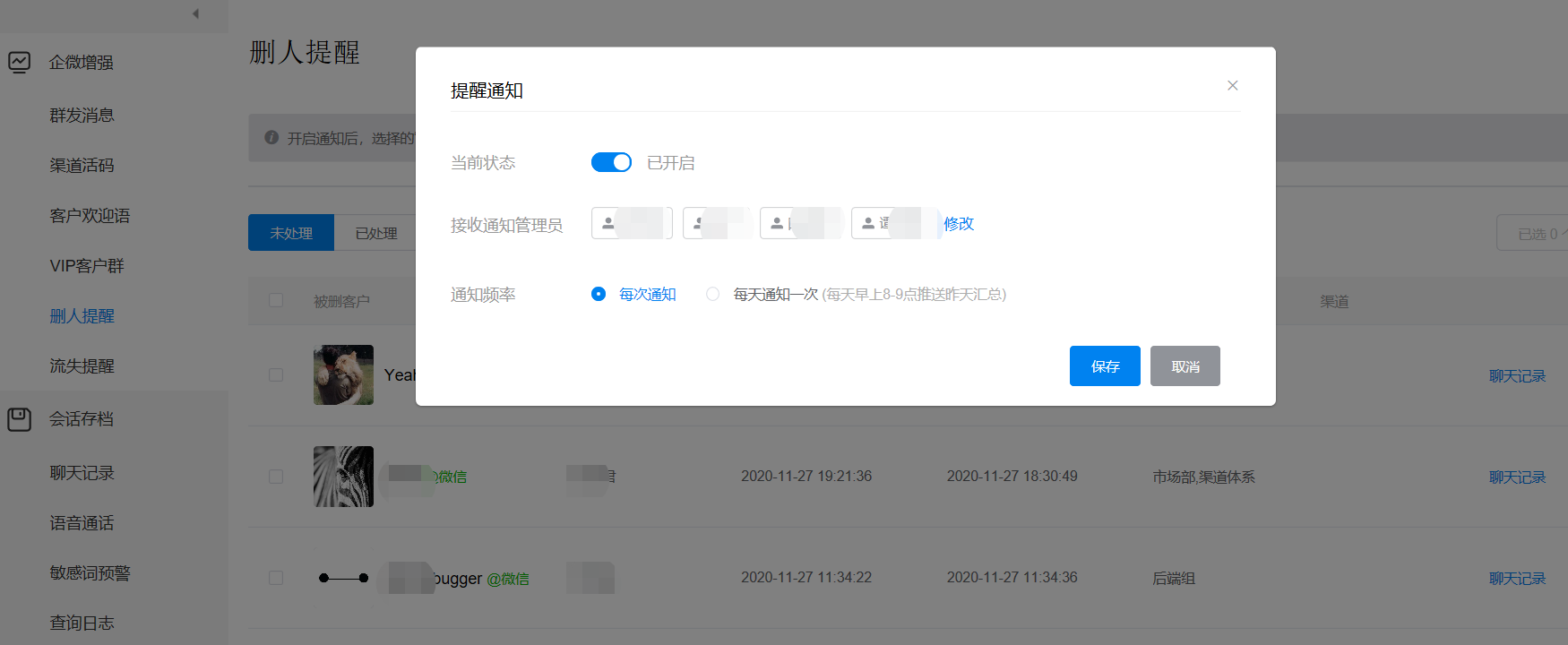Switch to the 已处理 tab
Viewport: 1568px width, 645px height.
pyautogui.click(x=376, y=233)
